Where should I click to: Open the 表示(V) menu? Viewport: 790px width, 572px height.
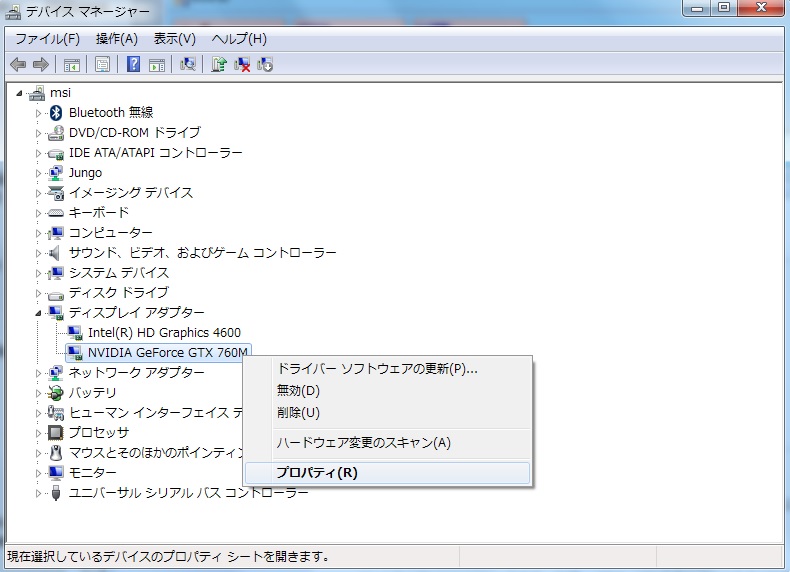(174, 39)
